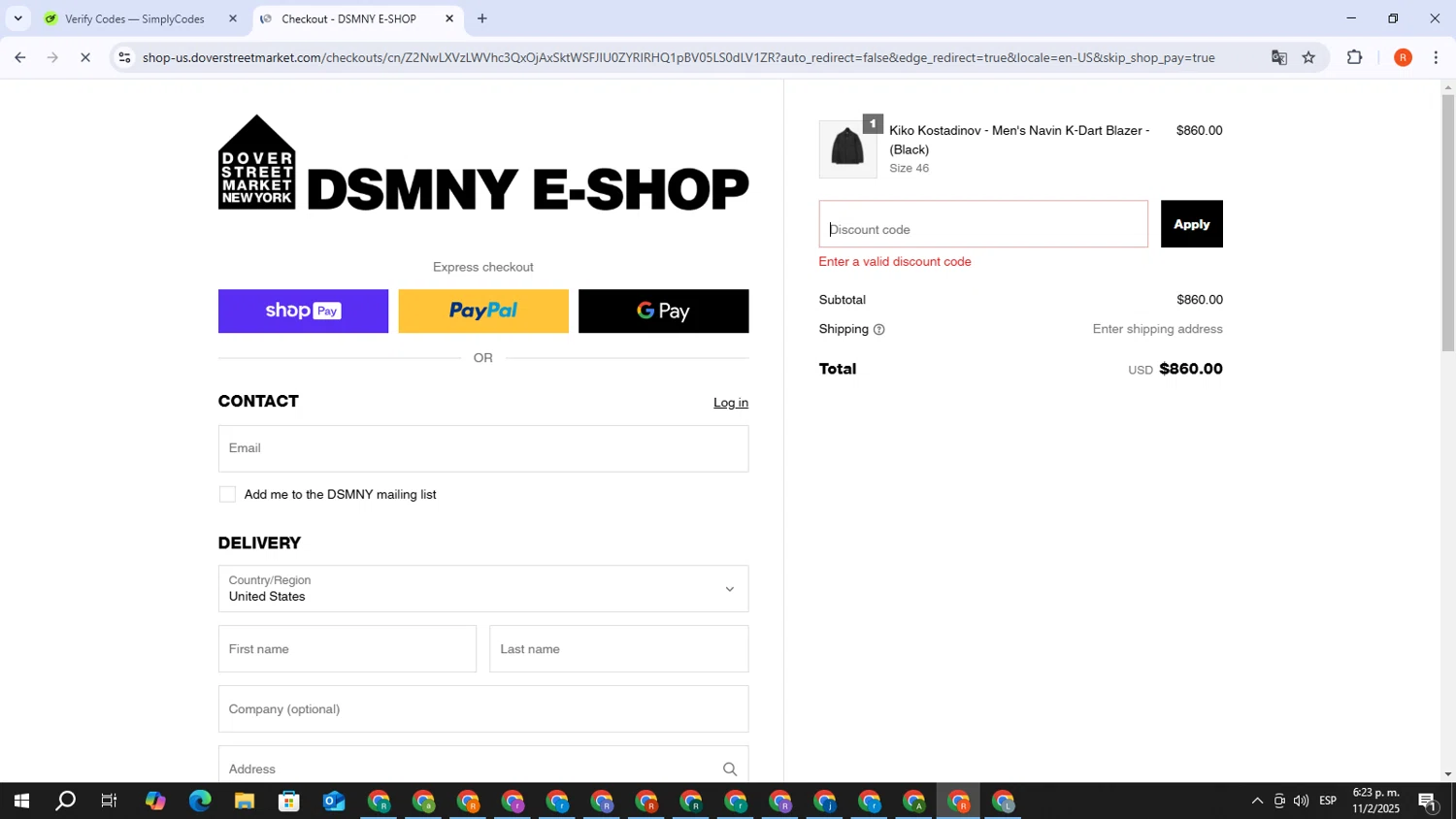
Task: Show hidden system tray icons
Action: (1257, 802)
